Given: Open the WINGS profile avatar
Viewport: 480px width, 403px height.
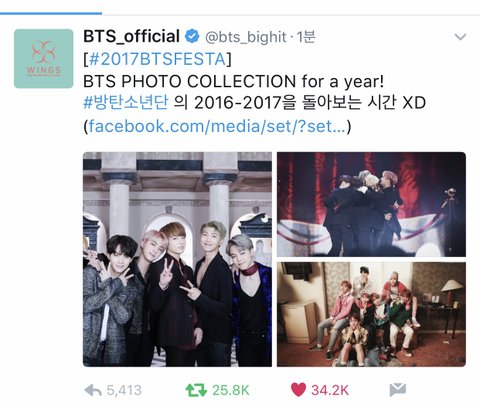Looking at the screenshot, I should click(x=44, y=59).
